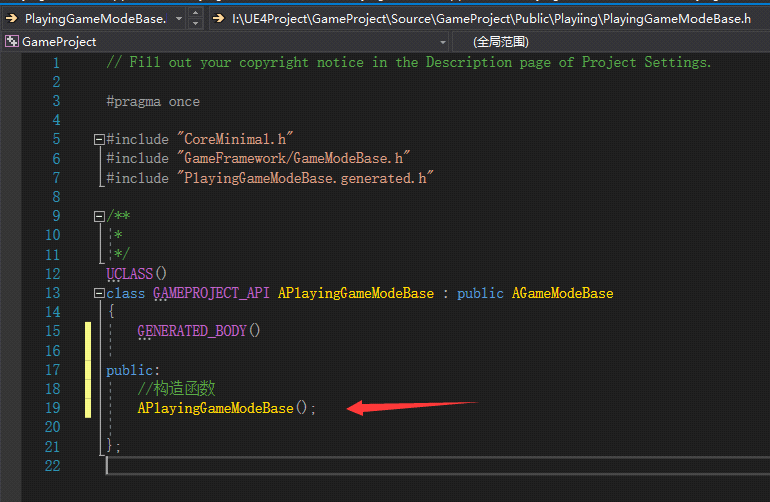Open the (全局范围) global scope combo box
The height and width of the screenshot is (502, 770).
tap(610, 42)
